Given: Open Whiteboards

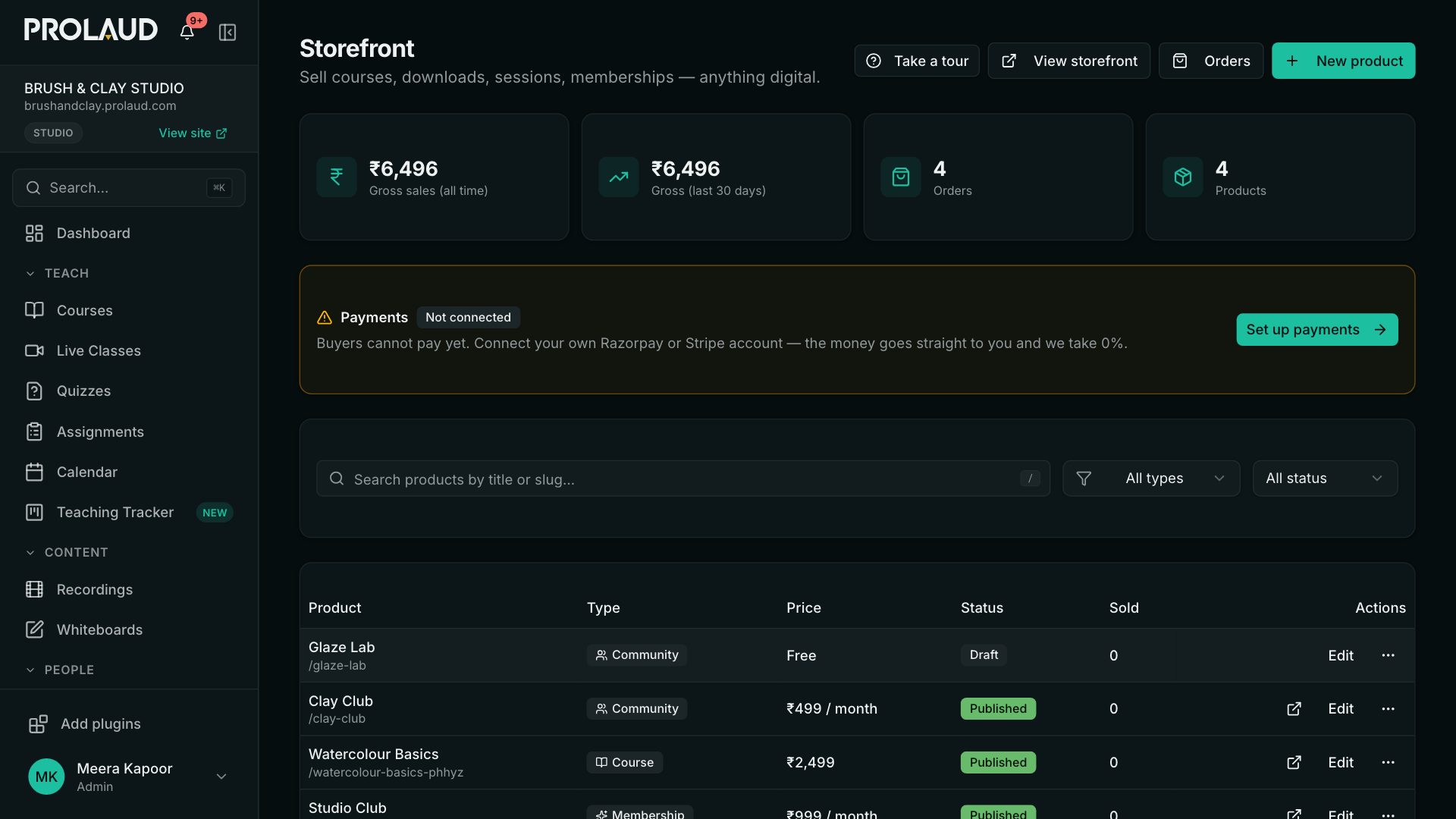Looking at the screenshot, I should [129, 629].
